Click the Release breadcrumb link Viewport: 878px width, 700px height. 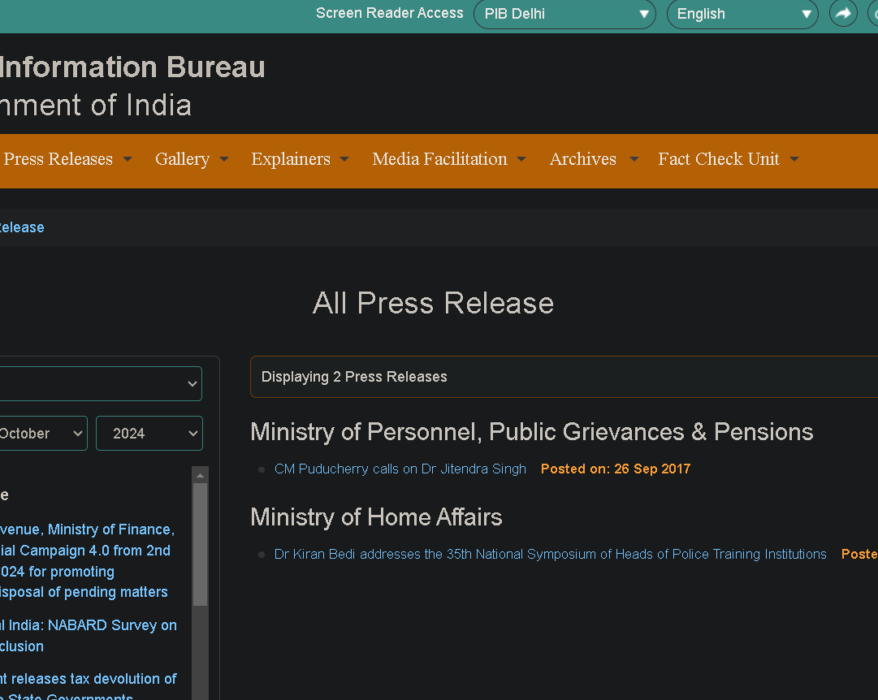tap(21, 227)
